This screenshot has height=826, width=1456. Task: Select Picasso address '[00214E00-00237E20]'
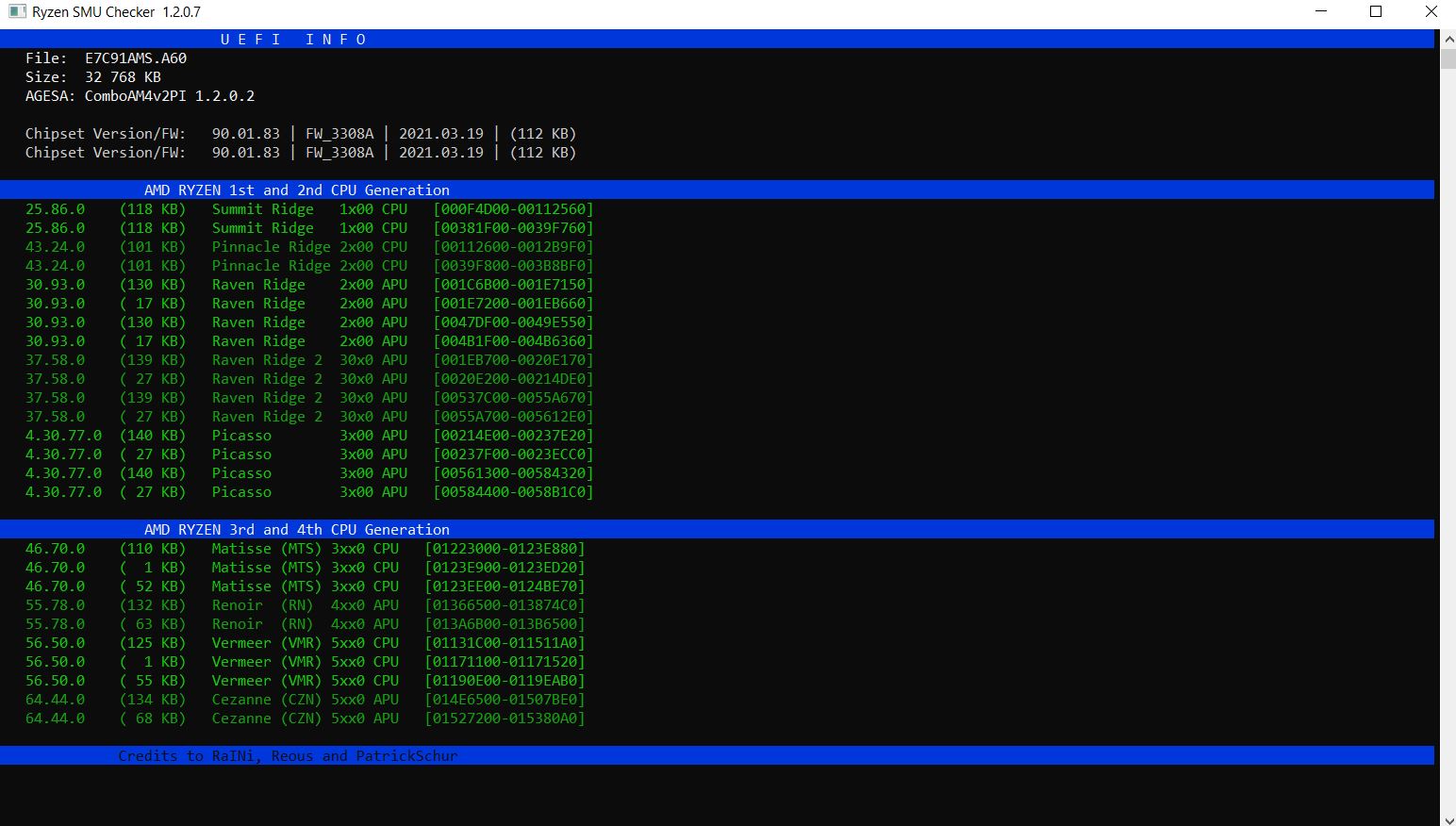(514, 436)
